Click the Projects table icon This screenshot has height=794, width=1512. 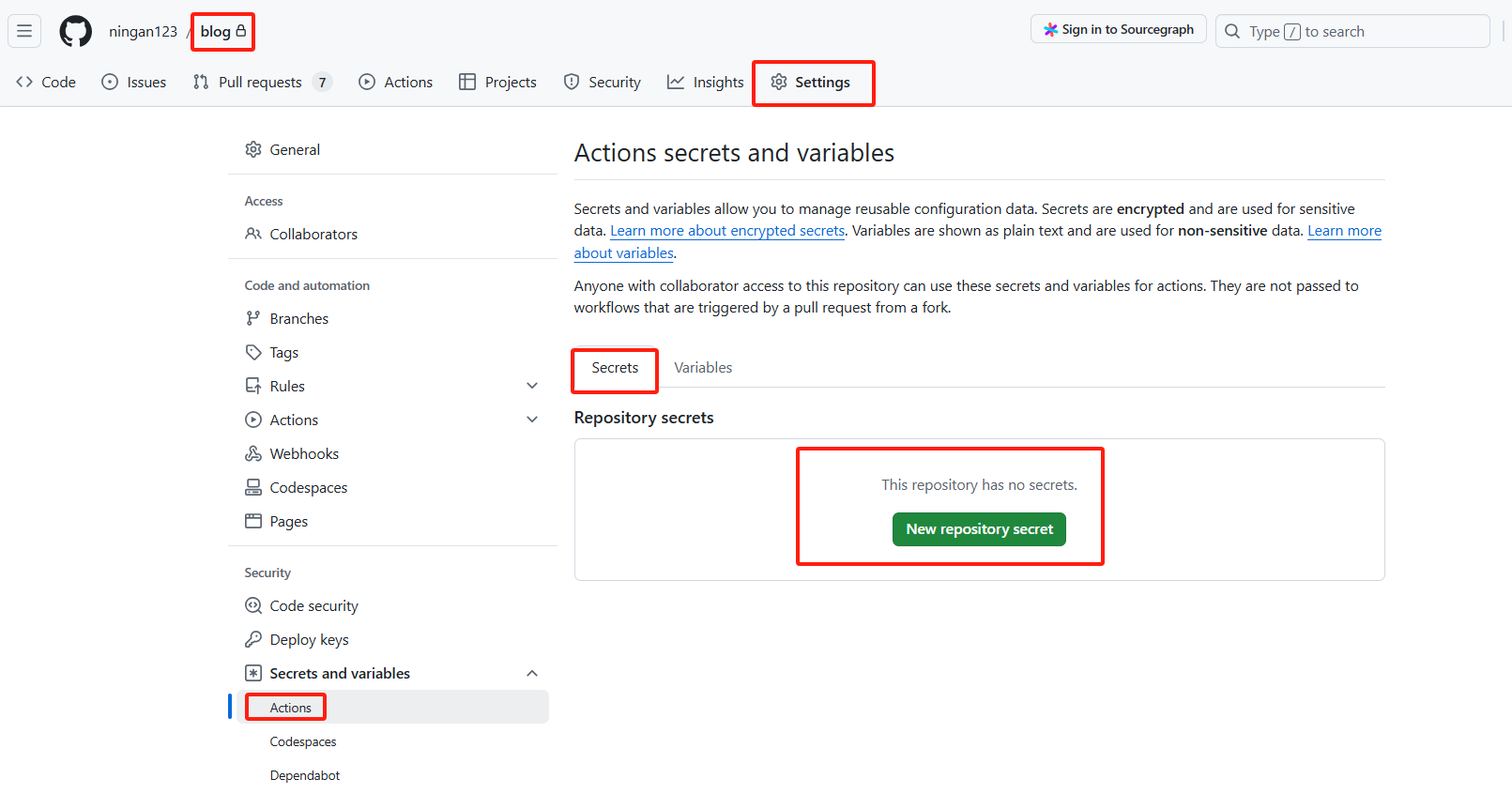click(467, 82)
